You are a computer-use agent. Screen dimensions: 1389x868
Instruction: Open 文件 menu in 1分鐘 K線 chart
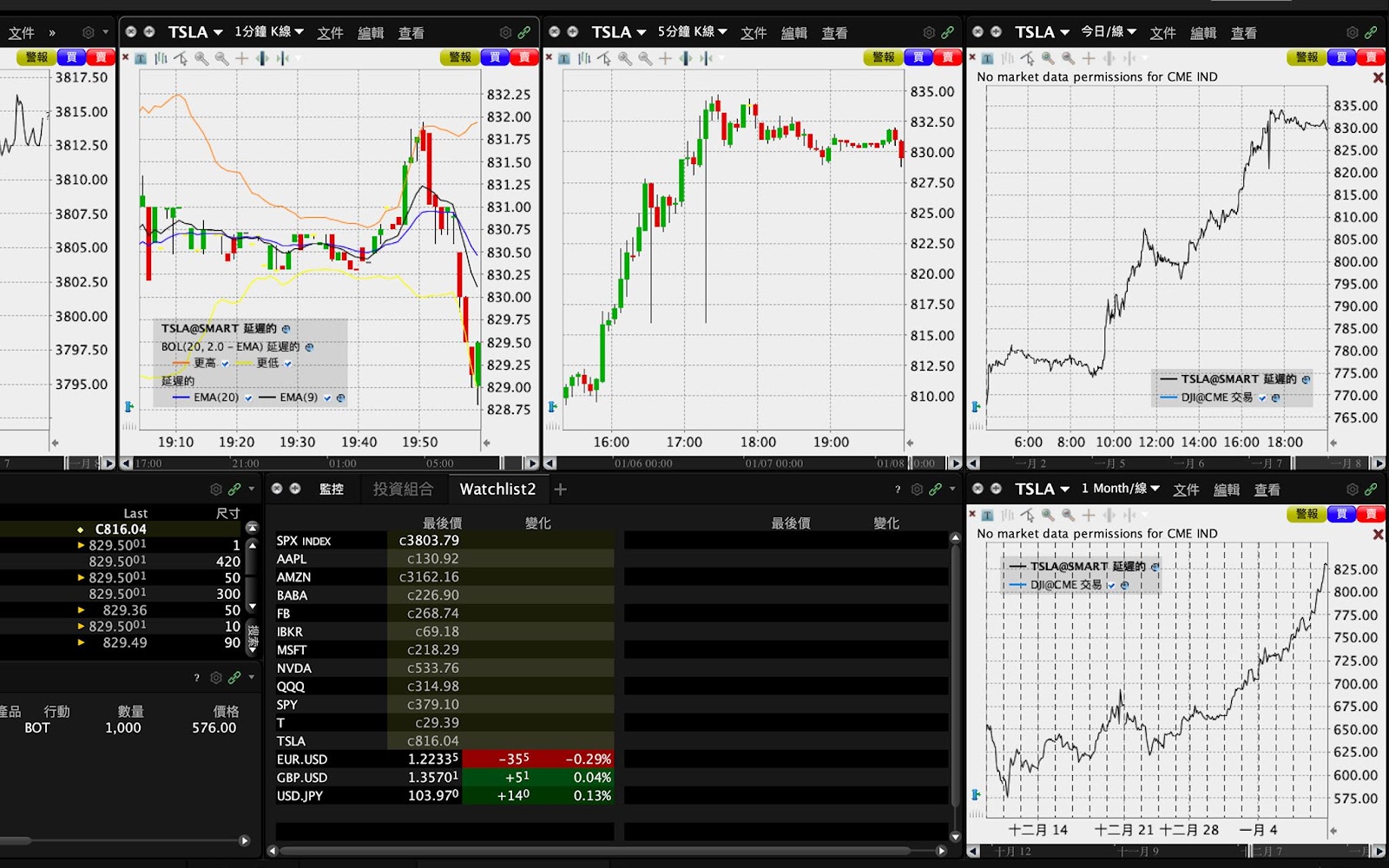click(330, 33)
